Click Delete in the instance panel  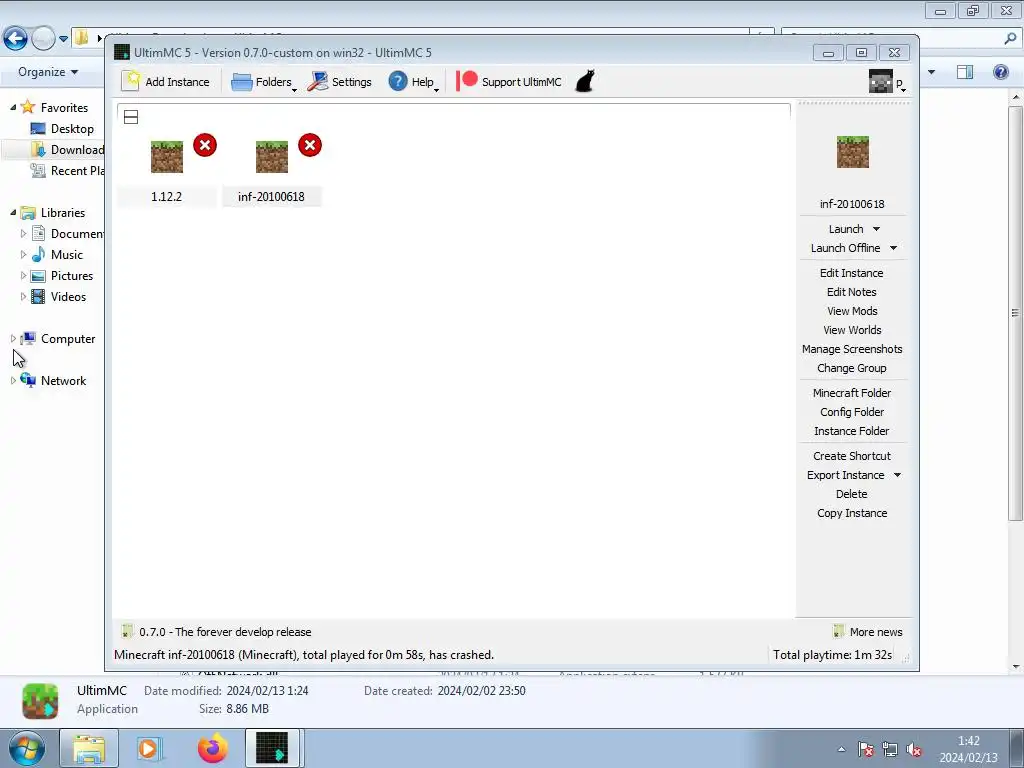pos(852,494)
